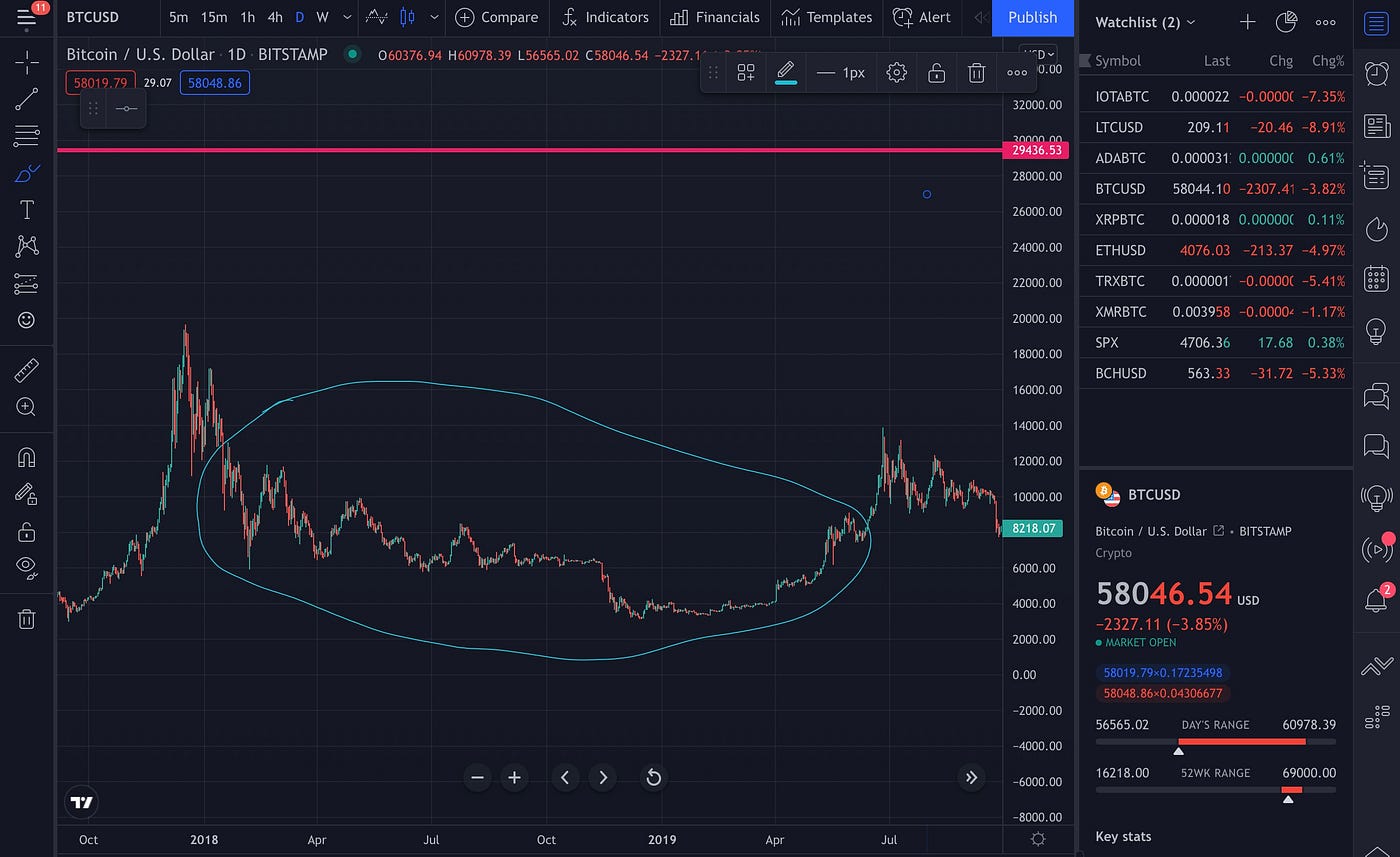Open drawing templates grid icon
1400x857 pixels.
point(746,72)
